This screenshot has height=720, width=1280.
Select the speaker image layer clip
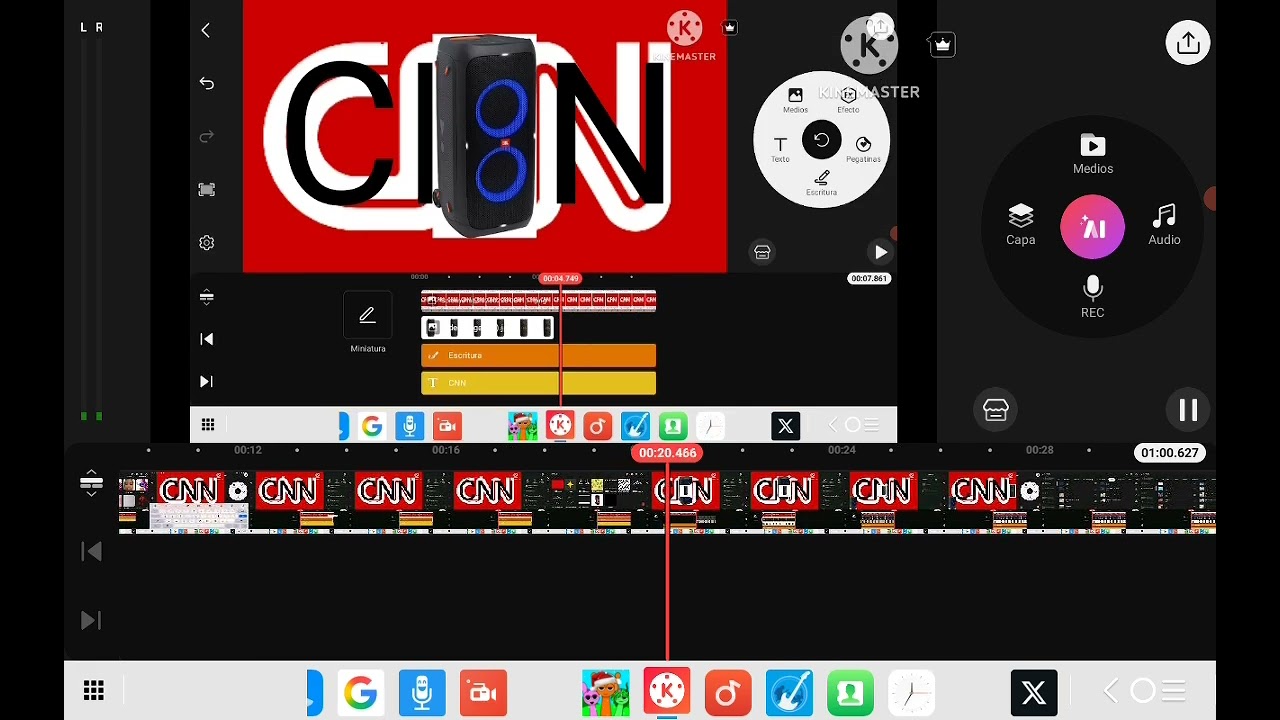point(488,328)
